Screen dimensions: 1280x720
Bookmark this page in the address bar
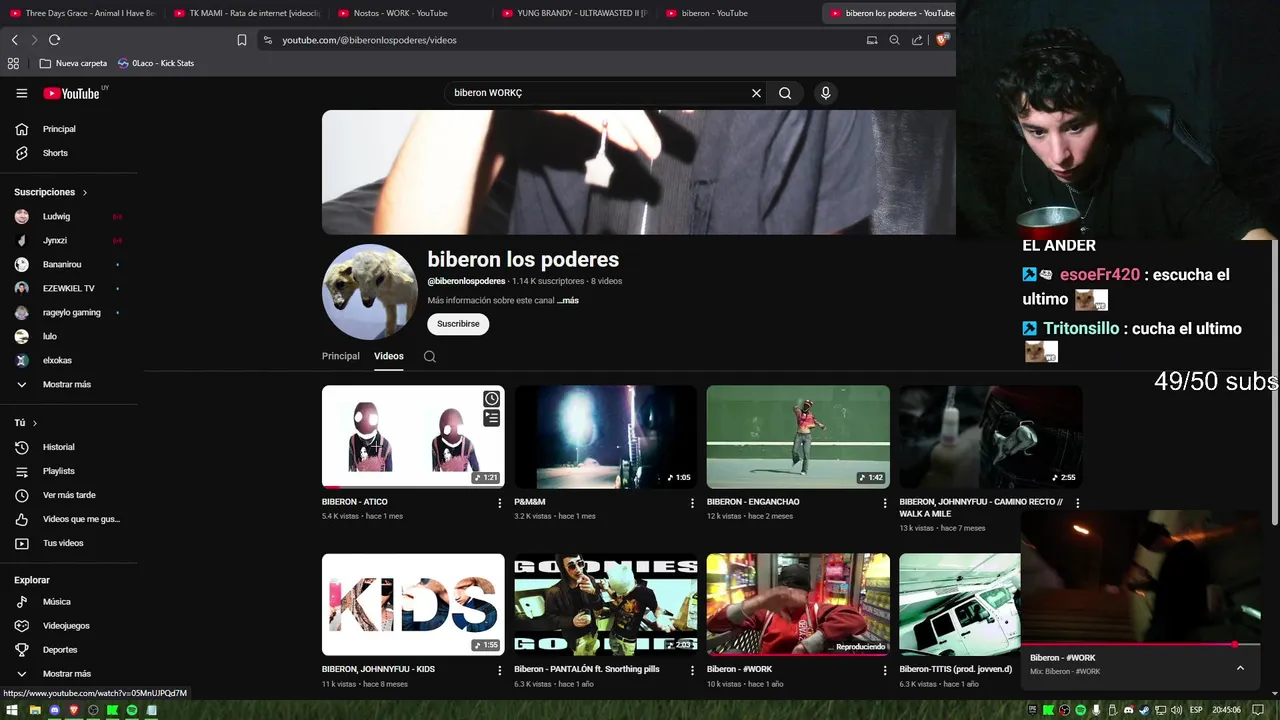241,40
